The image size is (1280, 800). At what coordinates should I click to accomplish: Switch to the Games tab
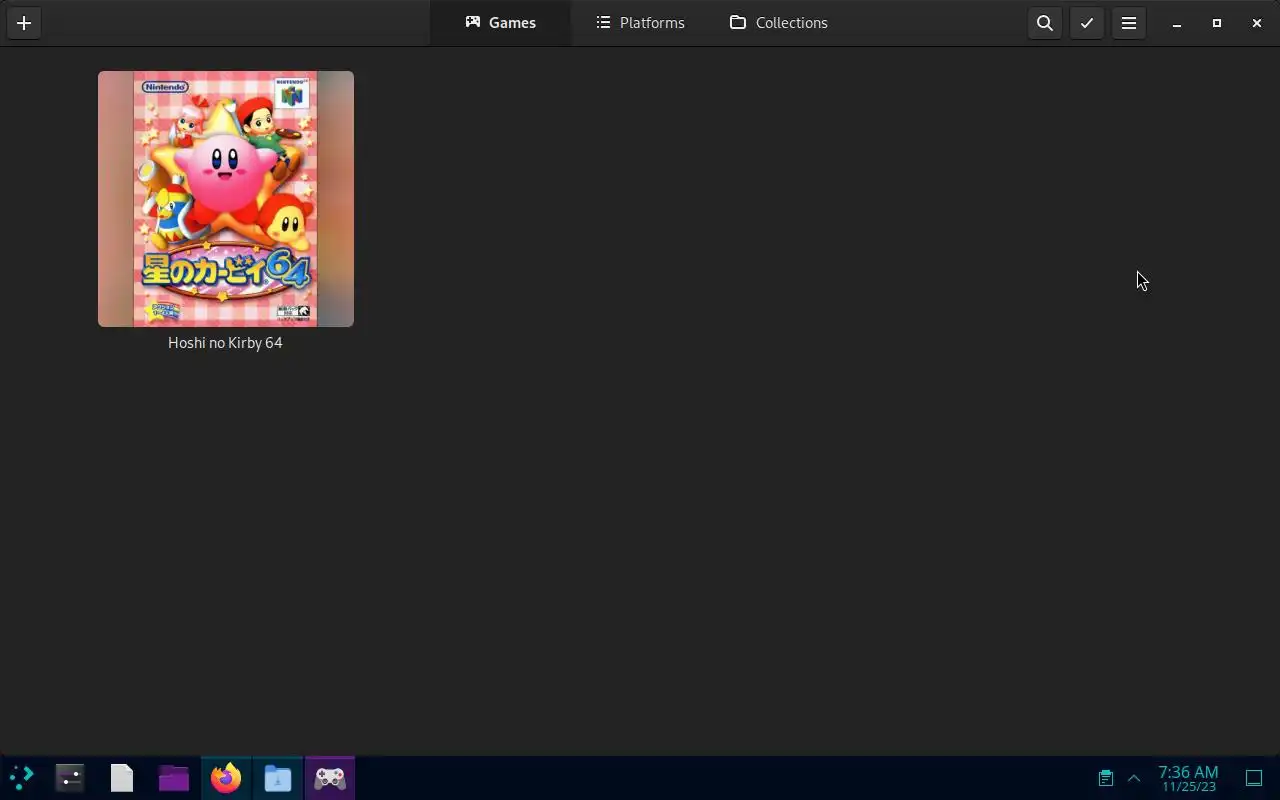(500, 23)
